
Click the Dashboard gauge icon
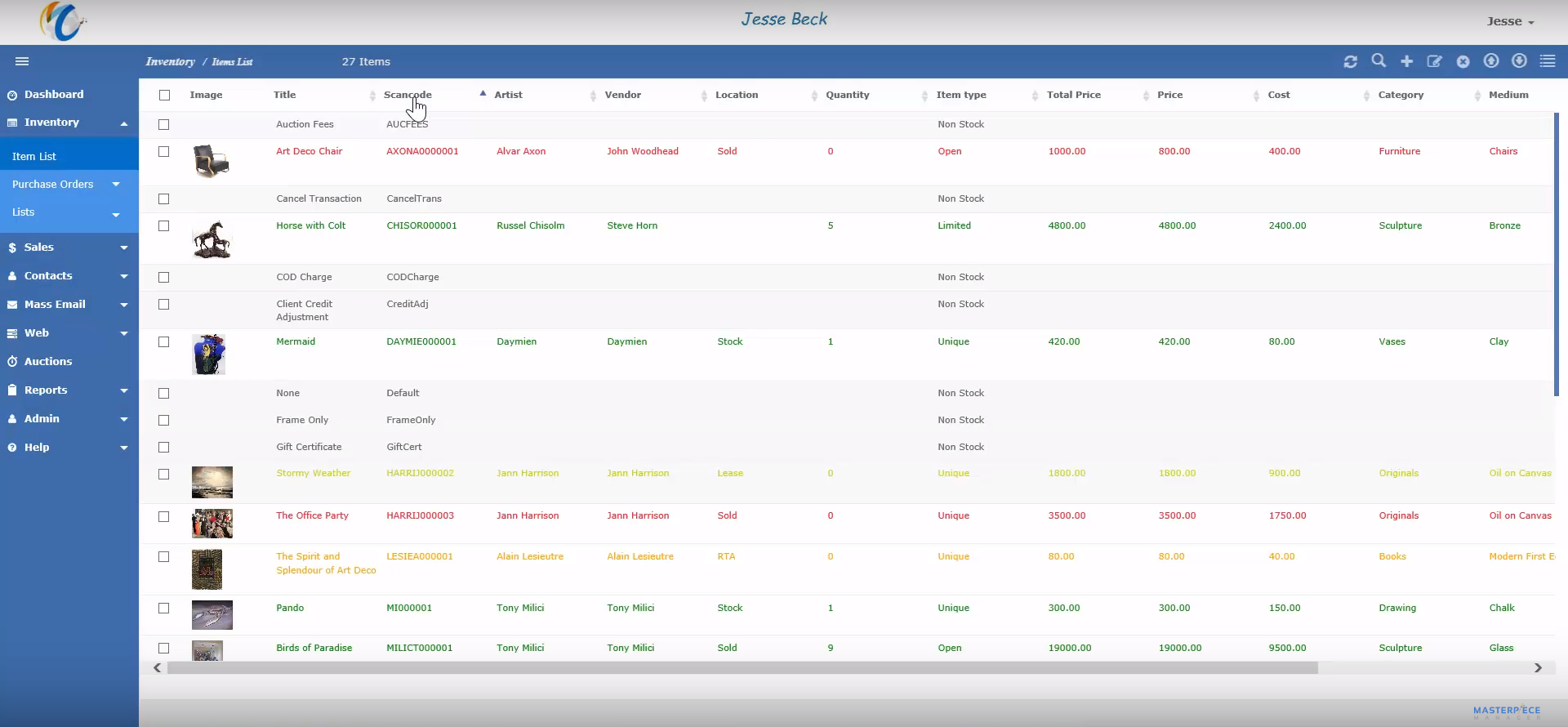click(x=12, y=95)
